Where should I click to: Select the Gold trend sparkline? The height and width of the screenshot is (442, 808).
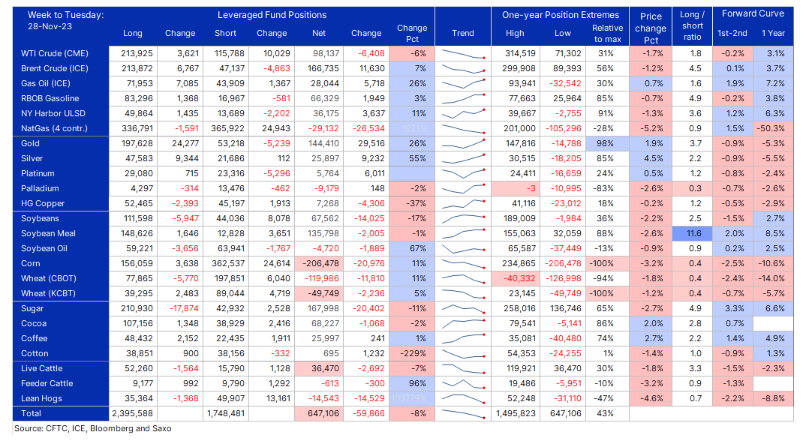(463, 144)
